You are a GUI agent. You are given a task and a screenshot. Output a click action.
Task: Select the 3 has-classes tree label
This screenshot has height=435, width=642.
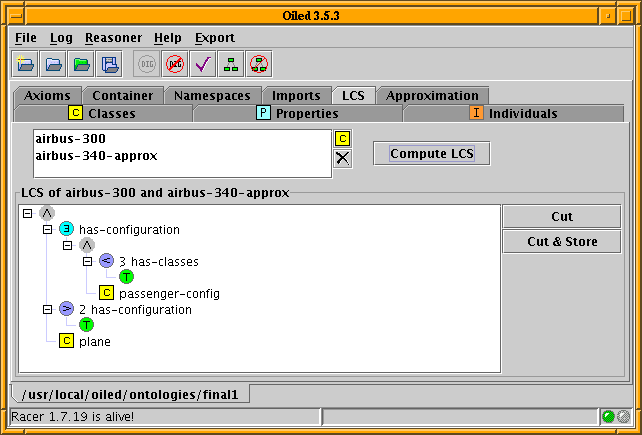159,261
